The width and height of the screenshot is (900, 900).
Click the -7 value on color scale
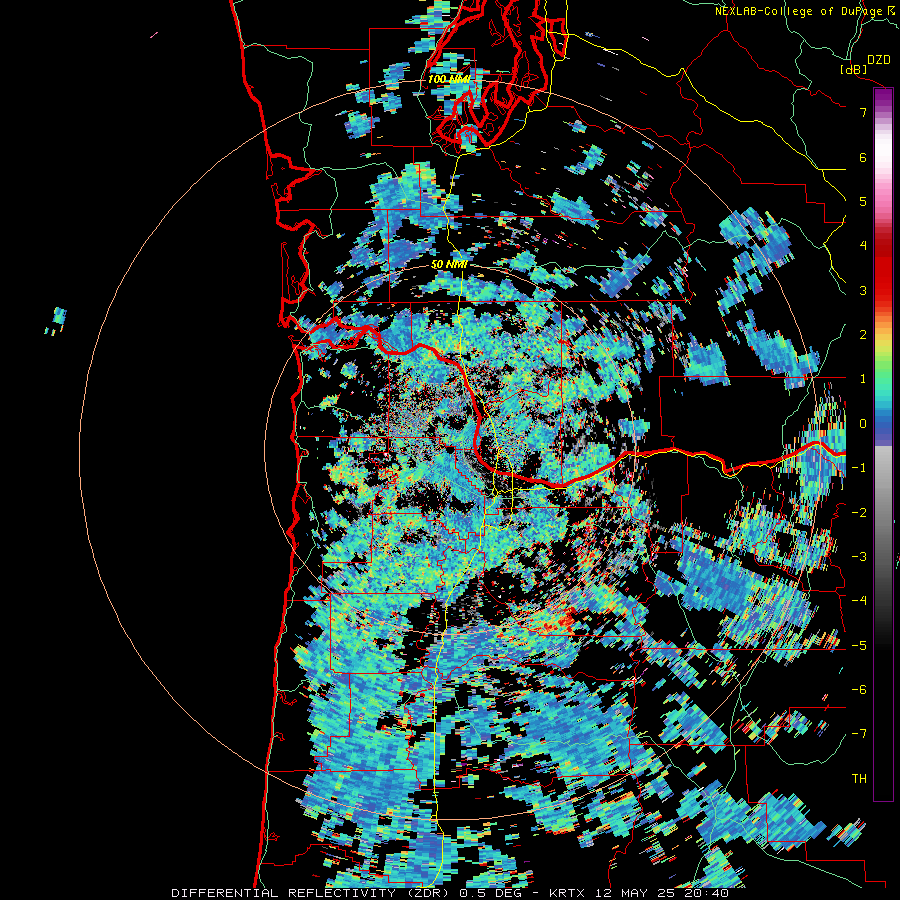[x=859, y=734]
